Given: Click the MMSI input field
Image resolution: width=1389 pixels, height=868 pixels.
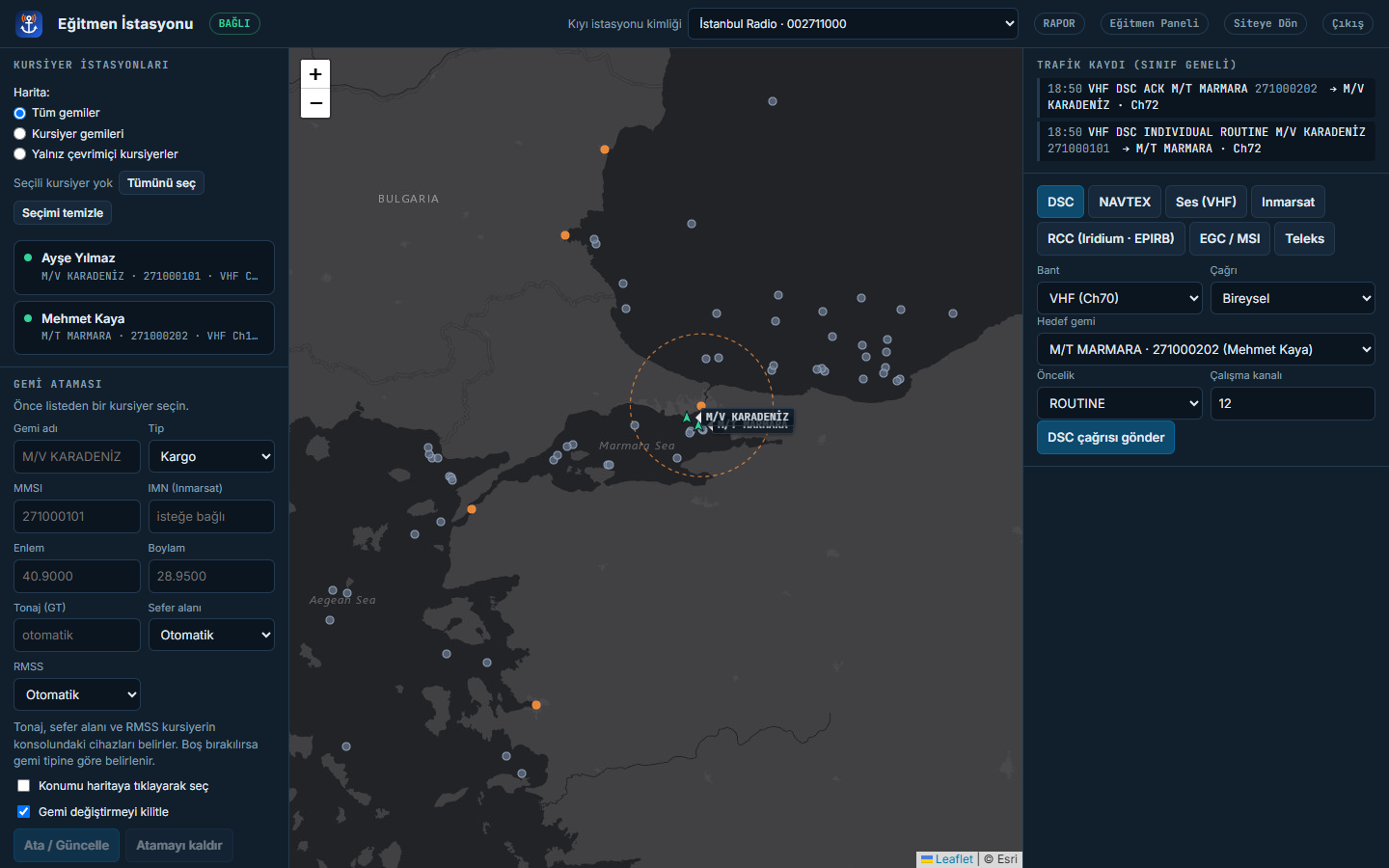Looking at the screenshot, I should pyautogui.click(x=77, y=516).
